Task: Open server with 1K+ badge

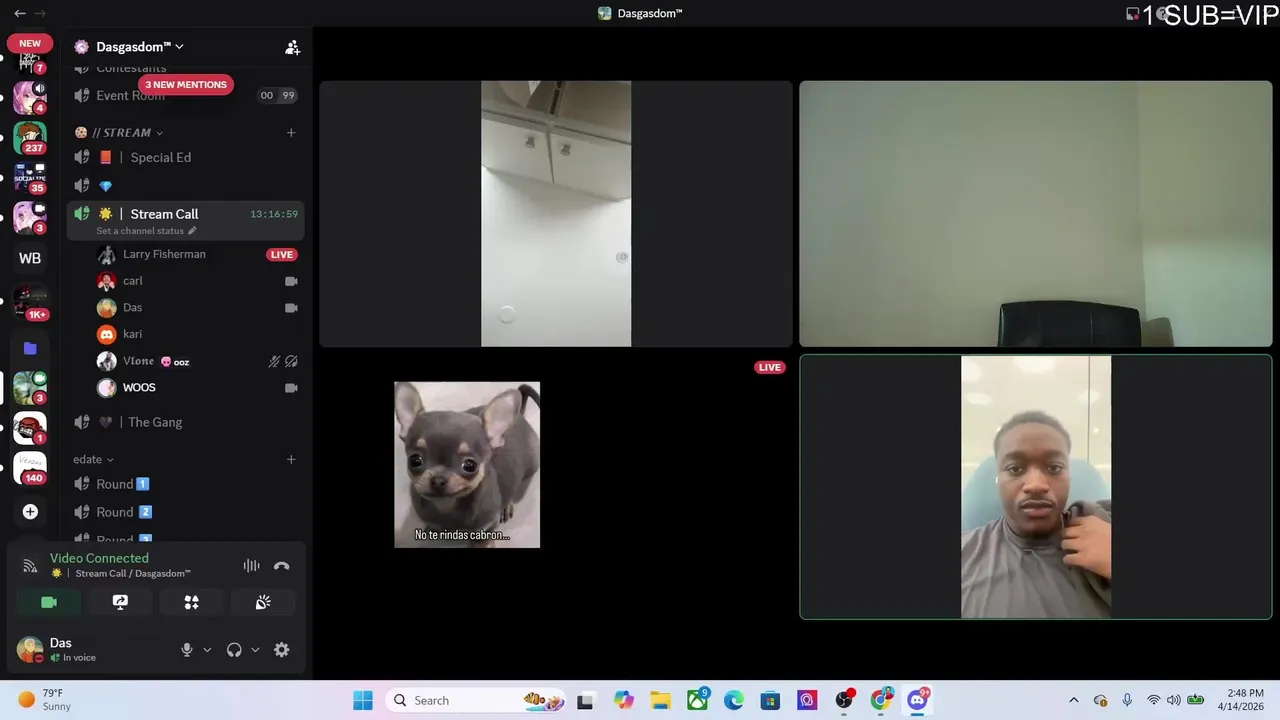Action: tap(30, 300)
